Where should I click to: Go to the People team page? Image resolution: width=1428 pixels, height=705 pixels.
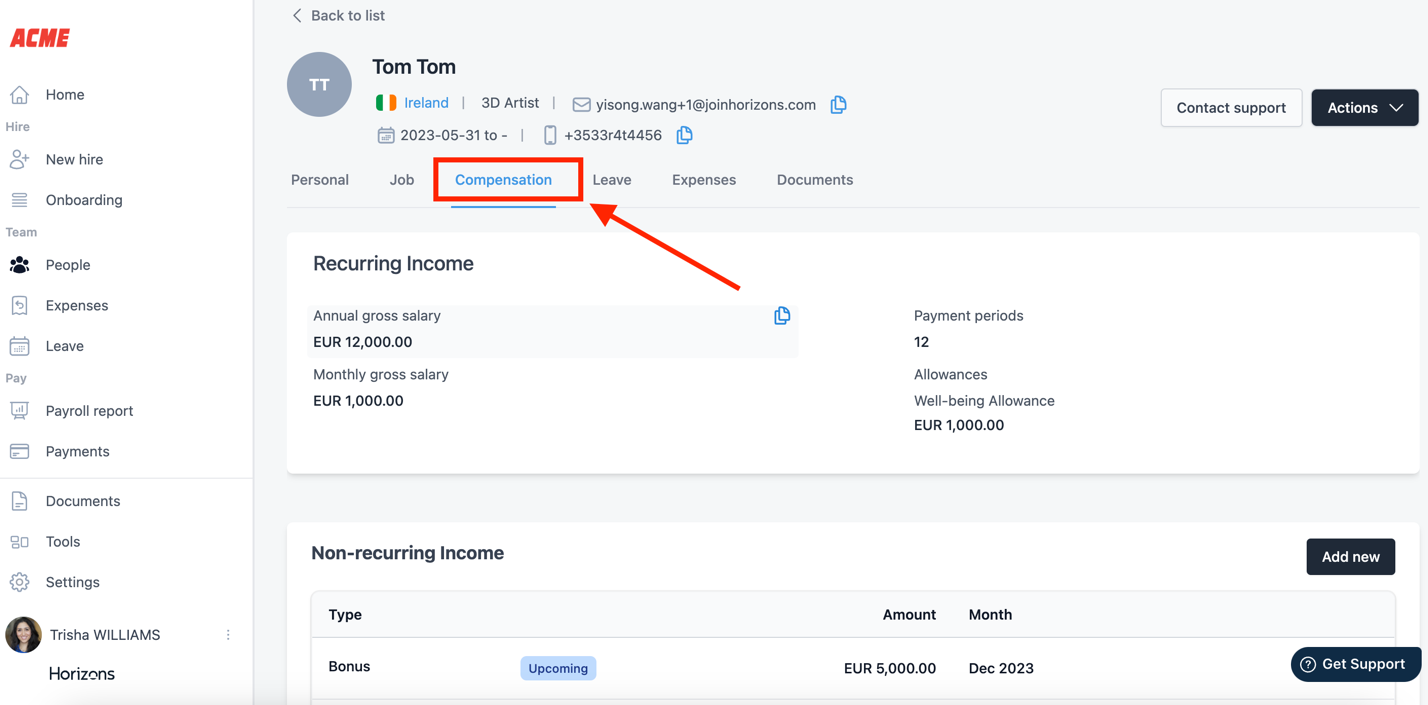(67, 265)
